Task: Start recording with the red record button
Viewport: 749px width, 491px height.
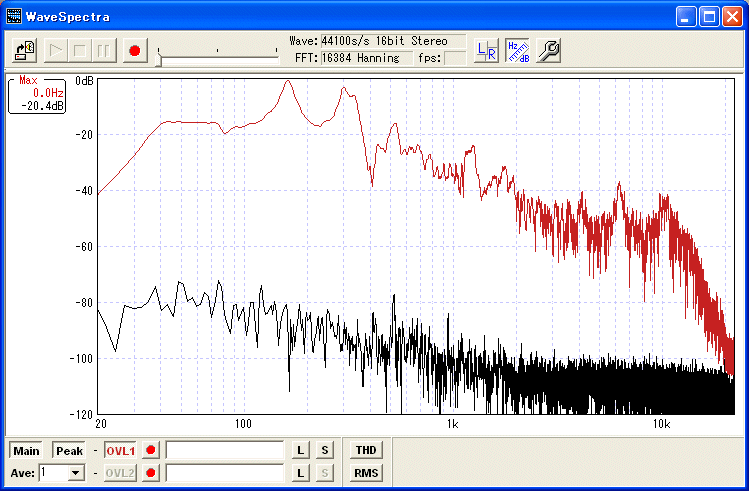Action: click(136, 50)
